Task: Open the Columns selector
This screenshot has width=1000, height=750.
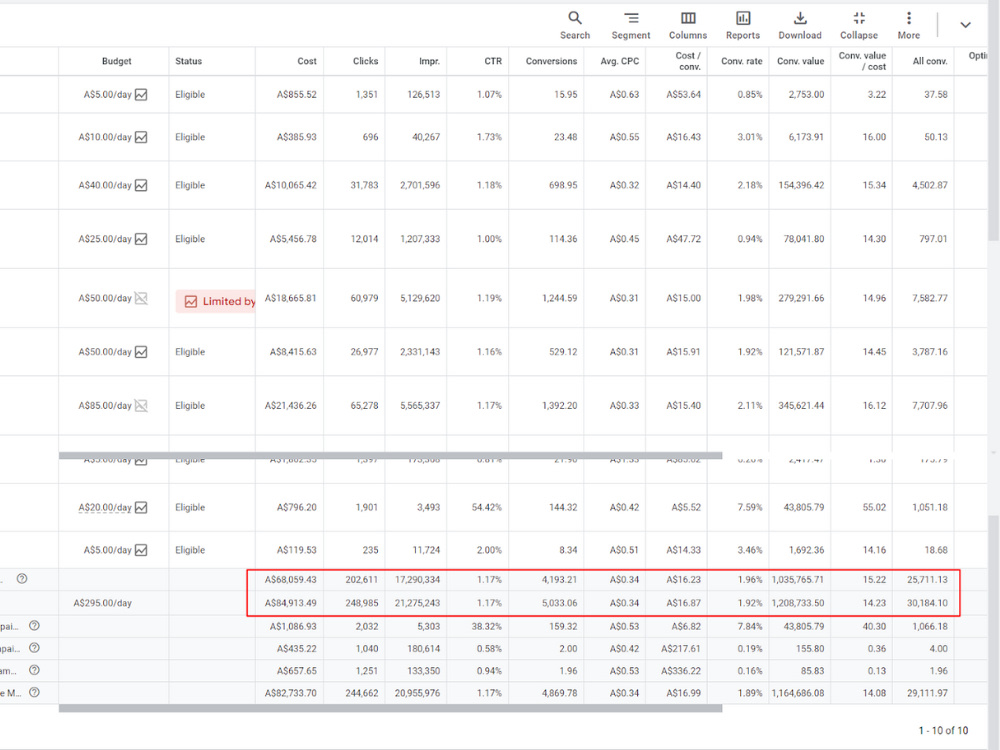Action: pyautogui.click(x=688, y=26)
